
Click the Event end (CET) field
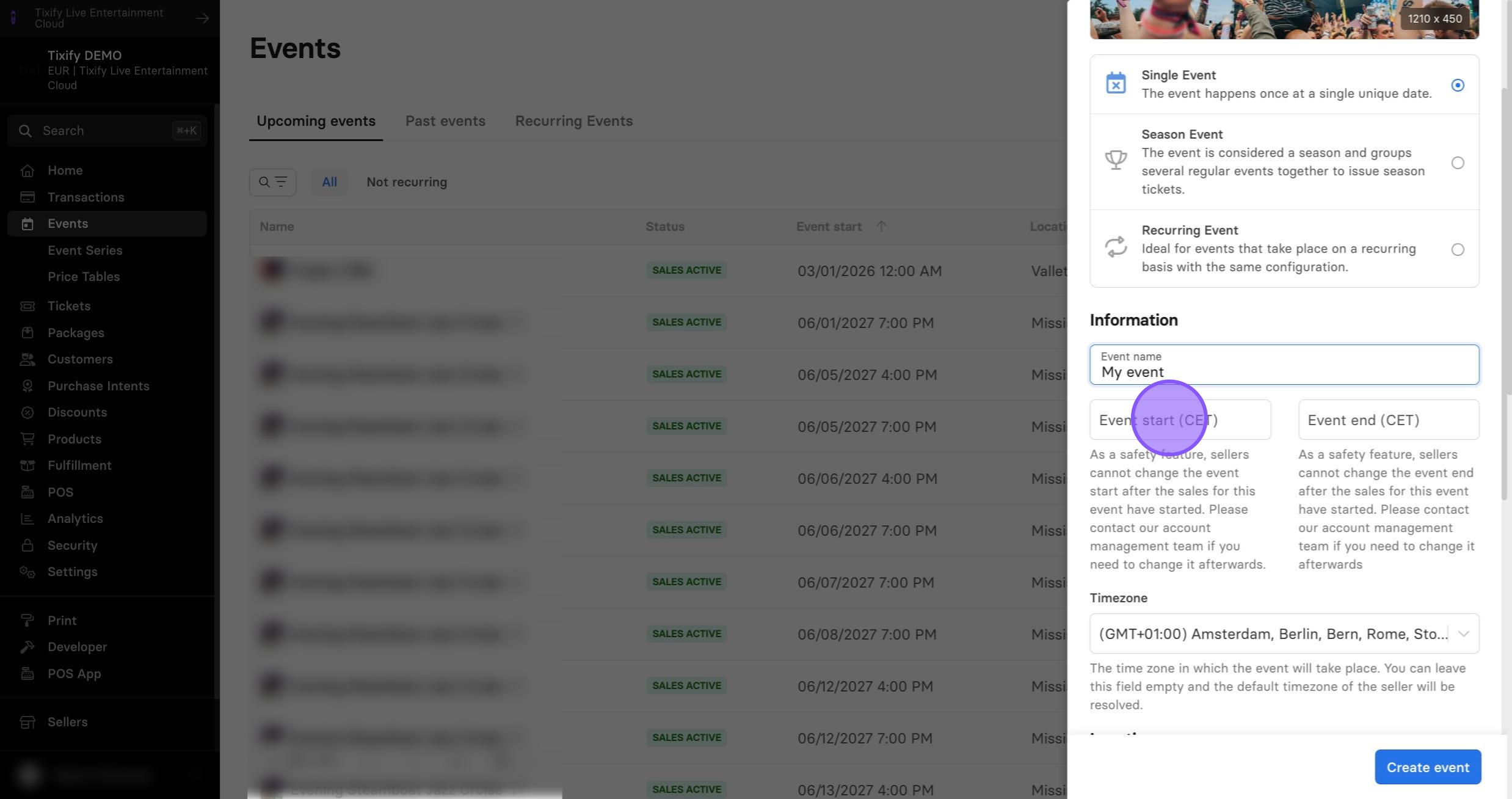coord(1389,420)
